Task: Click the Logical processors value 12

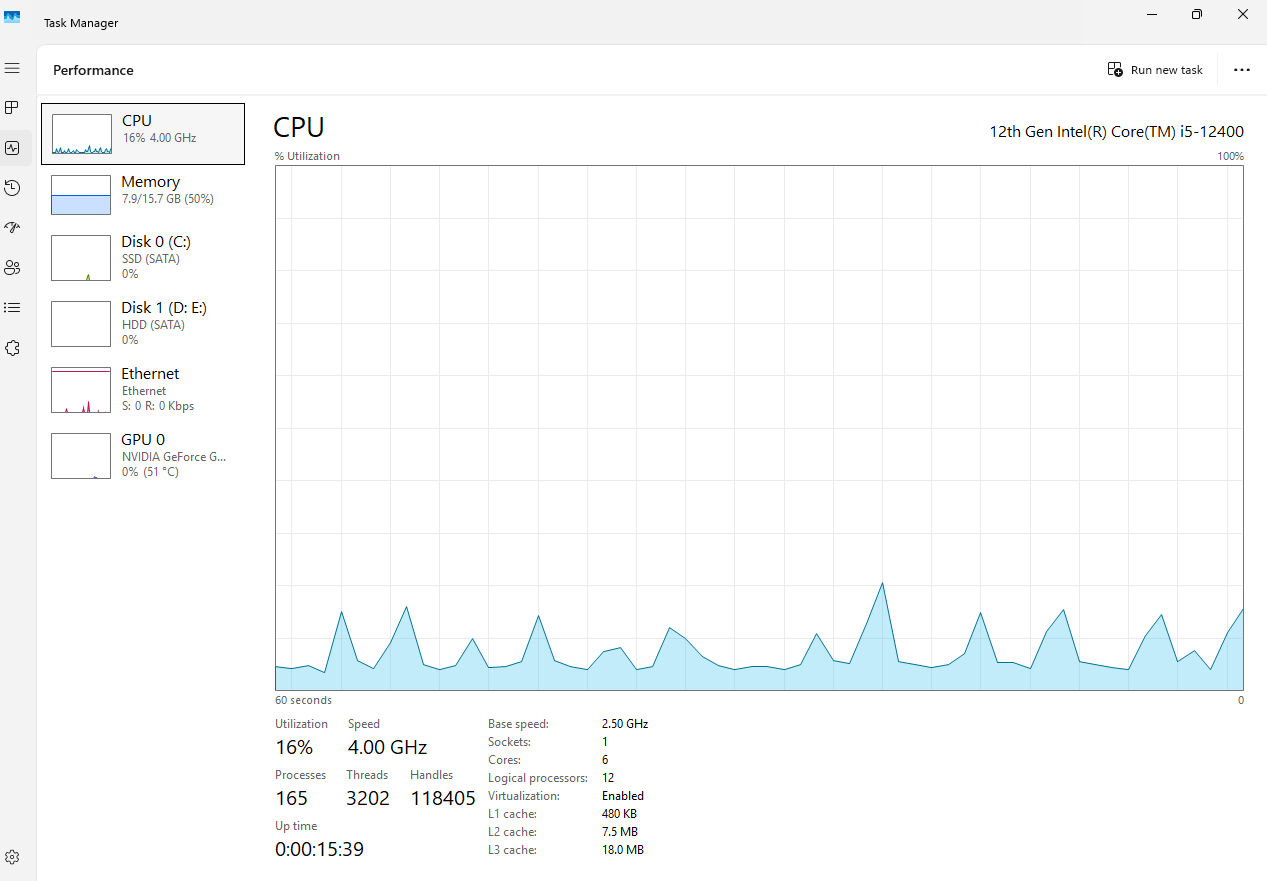Action: (608, 778)
